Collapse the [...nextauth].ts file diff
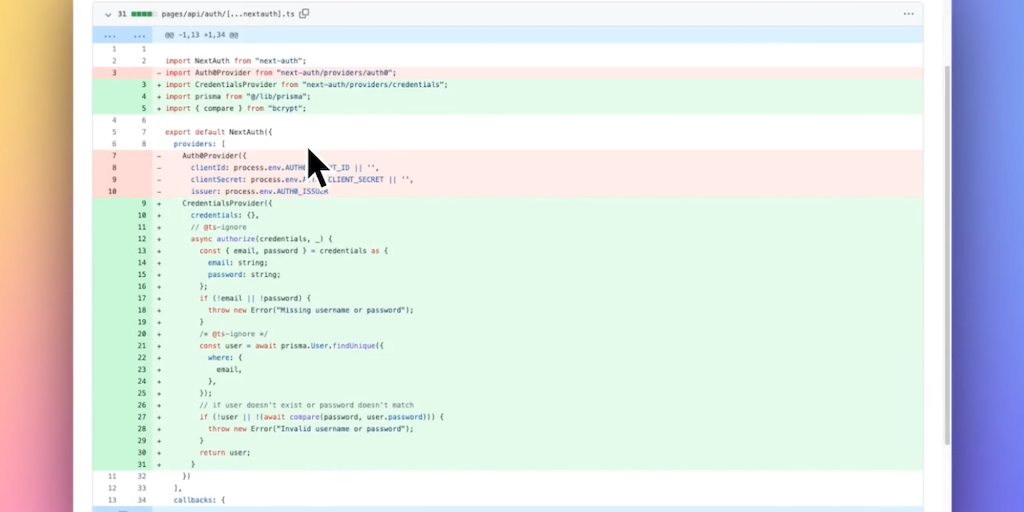1024x512 pixels. coord(107,14)
